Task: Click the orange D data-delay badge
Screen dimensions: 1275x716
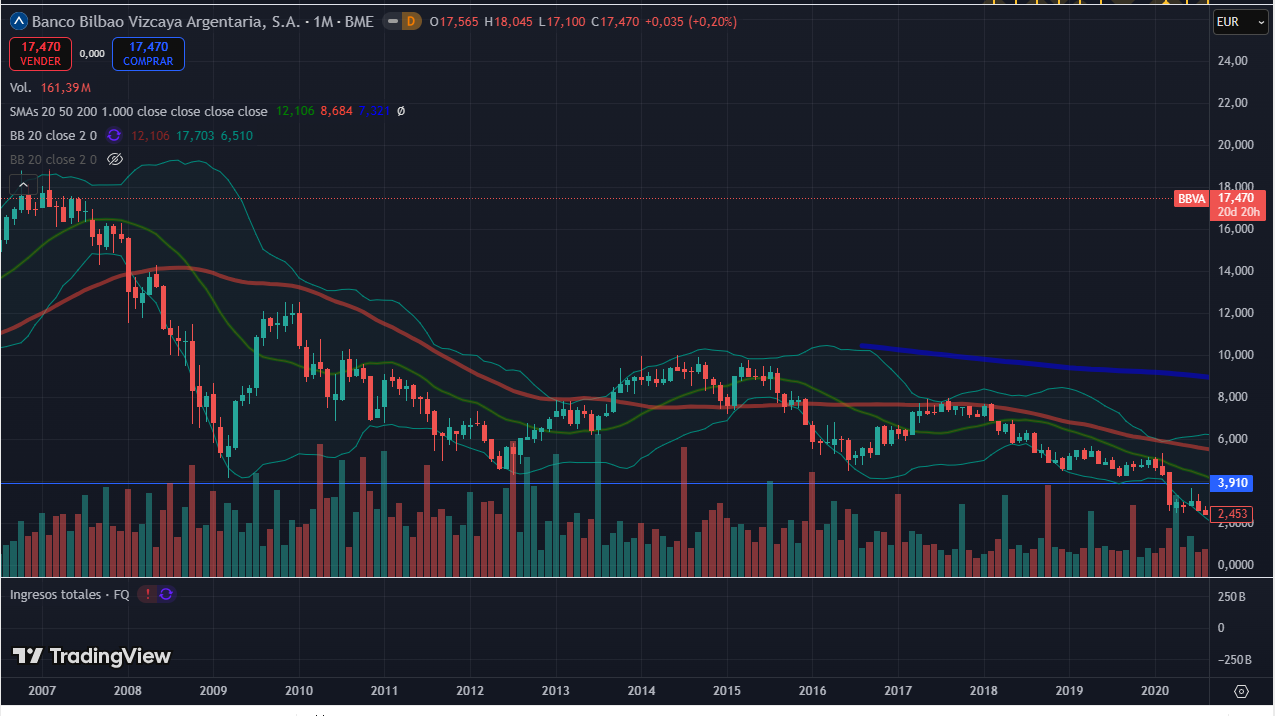Action: [411, 21]
